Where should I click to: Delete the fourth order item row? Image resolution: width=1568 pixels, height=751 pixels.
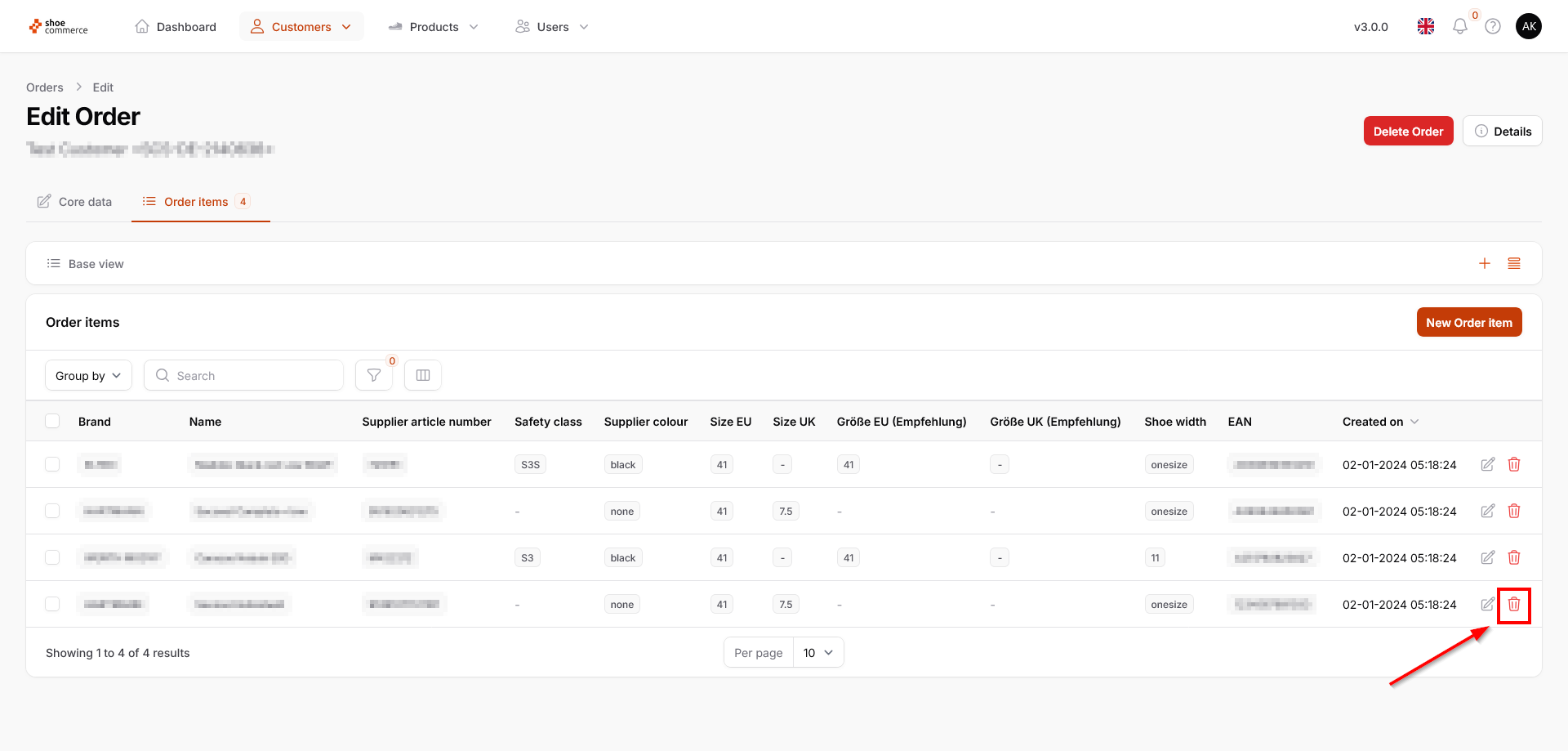(x=1513, y=605)
